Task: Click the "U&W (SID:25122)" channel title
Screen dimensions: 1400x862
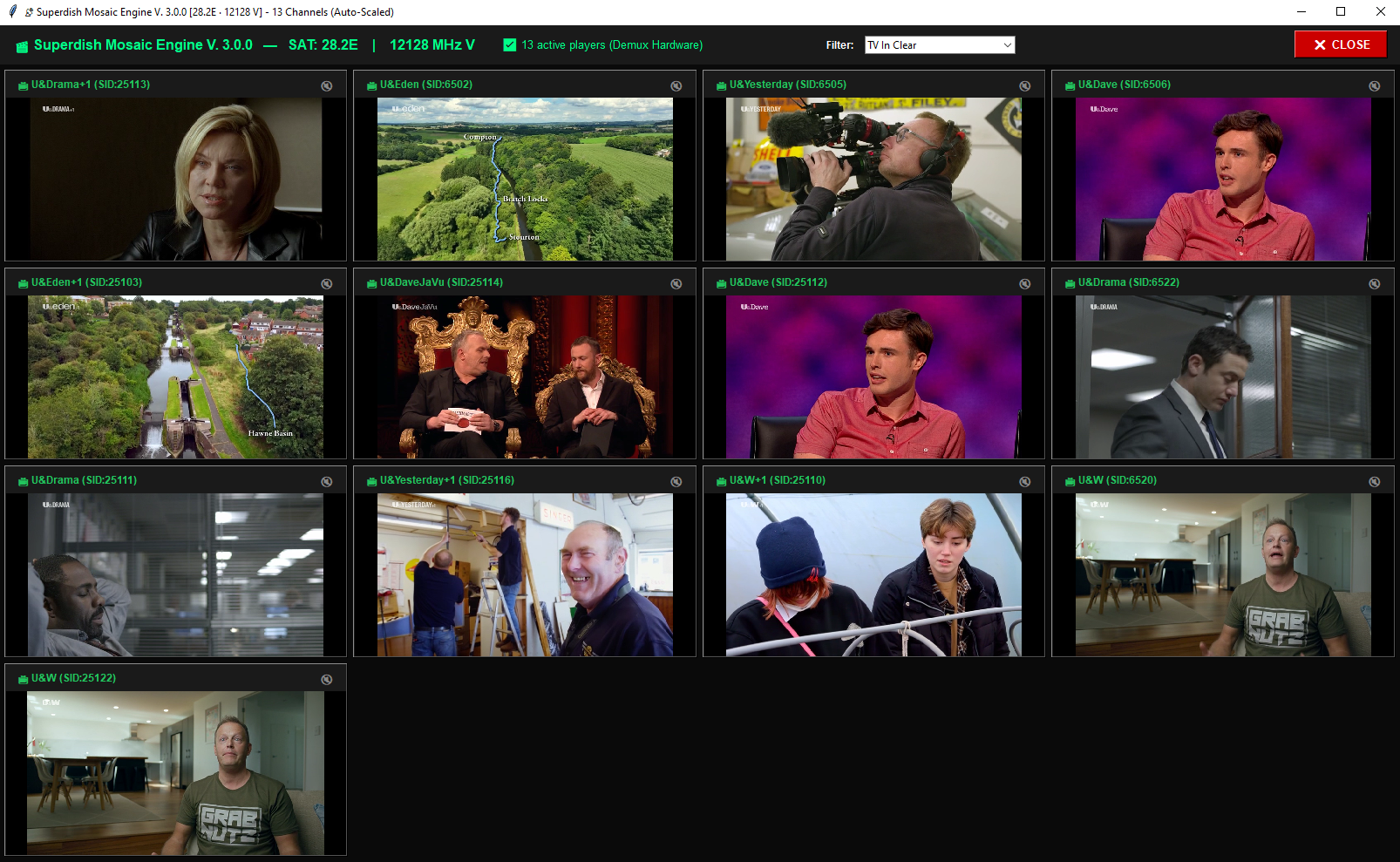Action: point(73,678)
